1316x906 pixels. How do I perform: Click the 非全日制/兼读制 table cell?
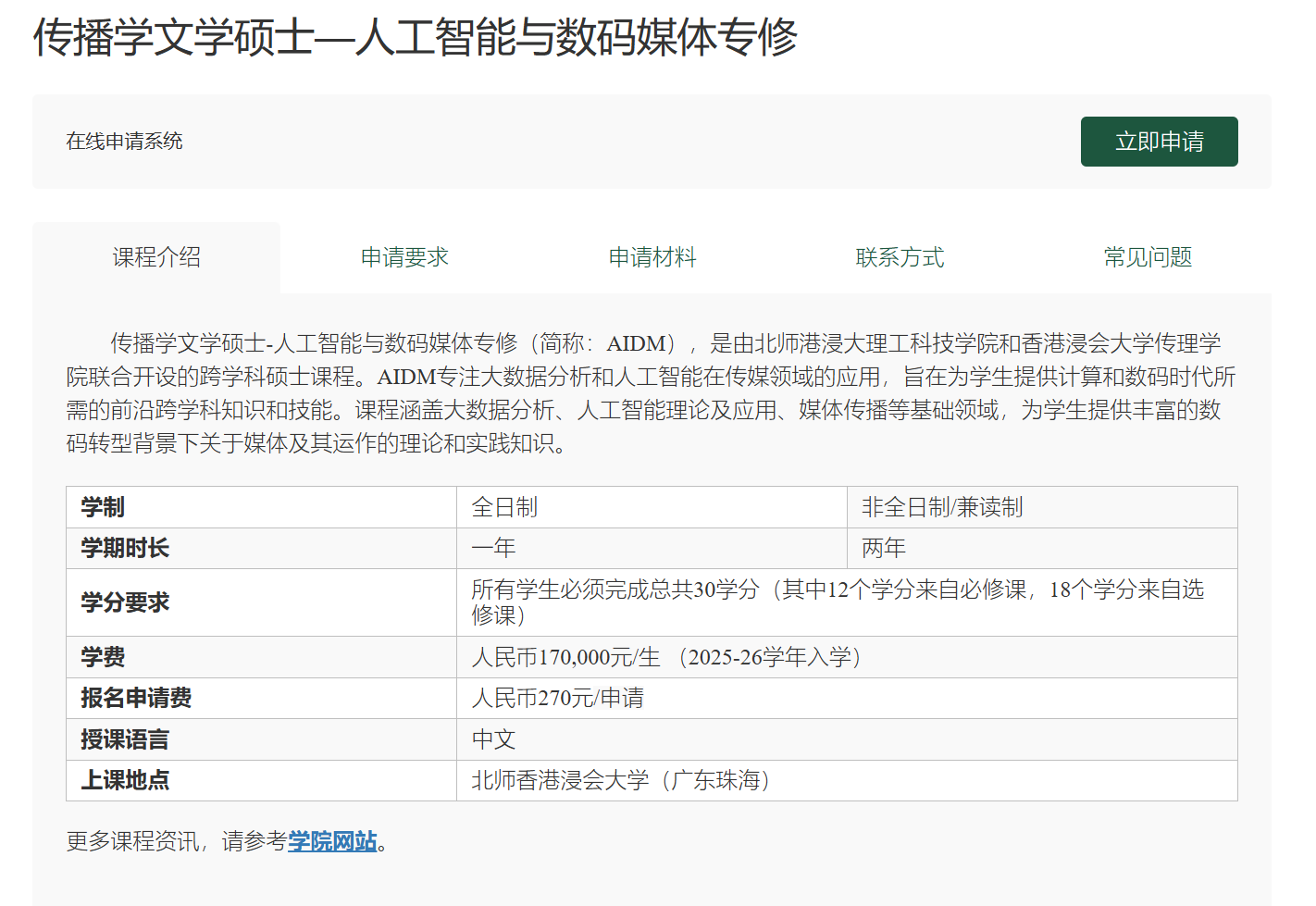[x=1043, y=507]
